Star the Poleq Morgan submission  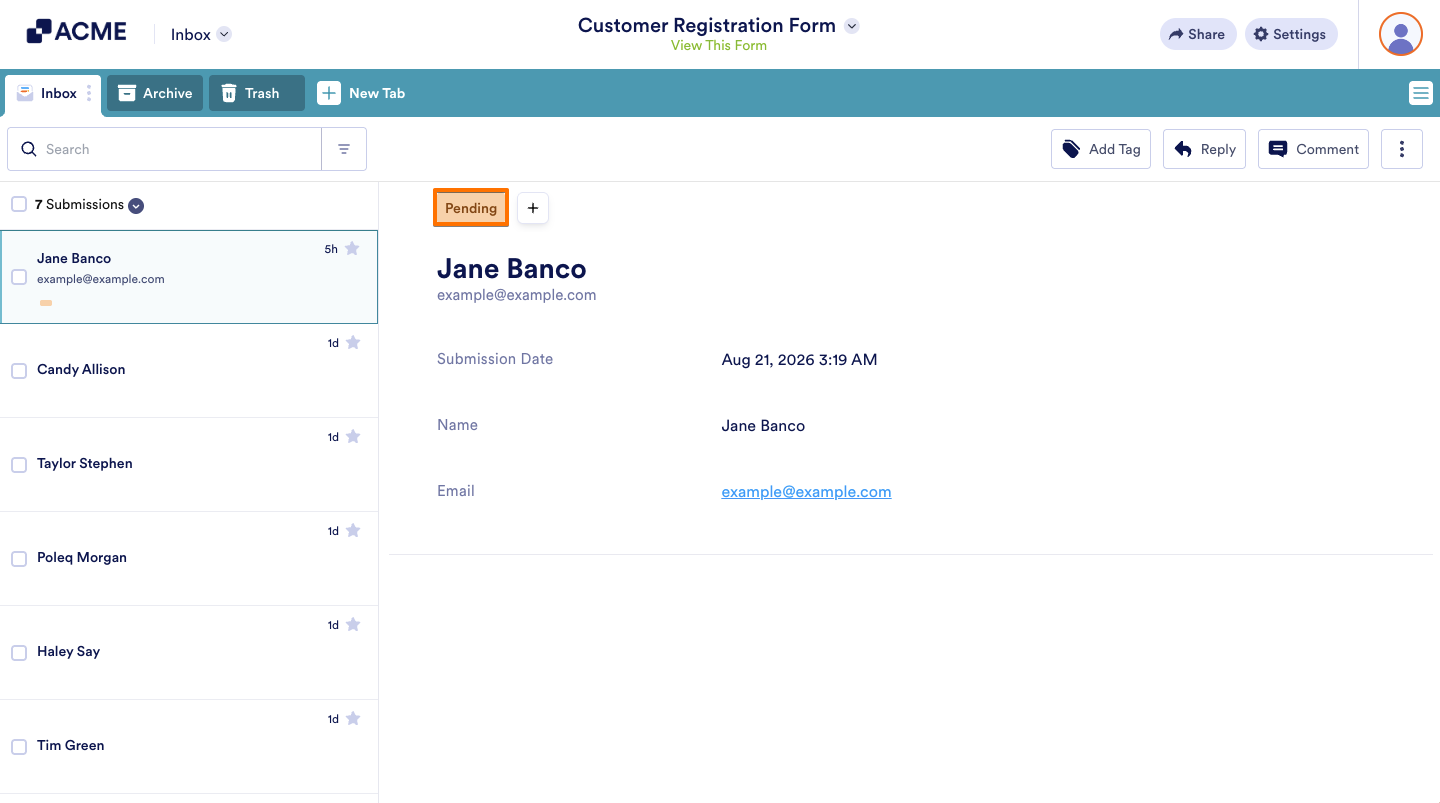(x=352, y=531)
